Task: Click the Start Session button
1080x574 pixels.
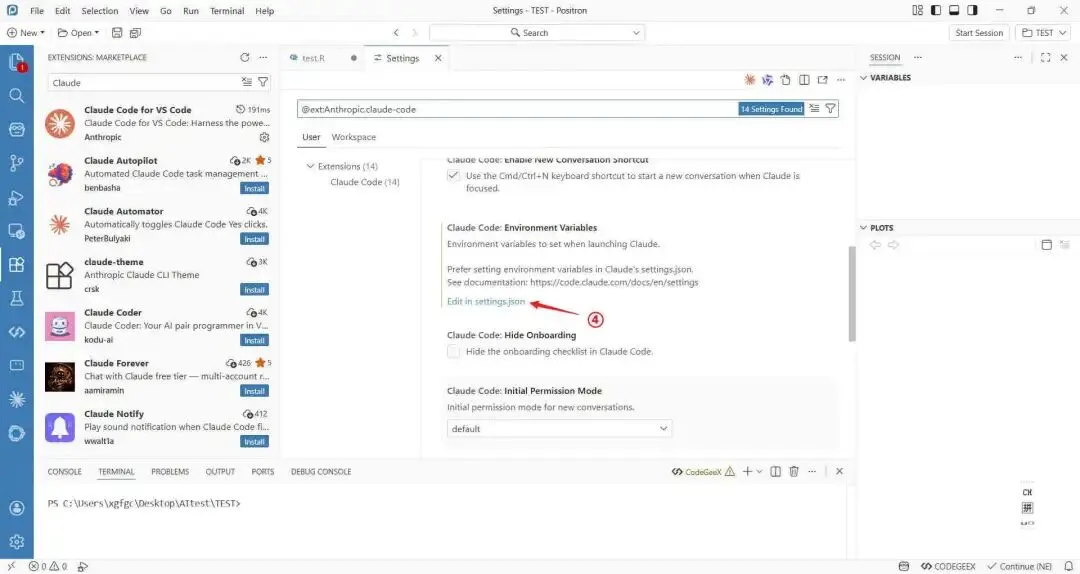Action: tap(979, 32)
